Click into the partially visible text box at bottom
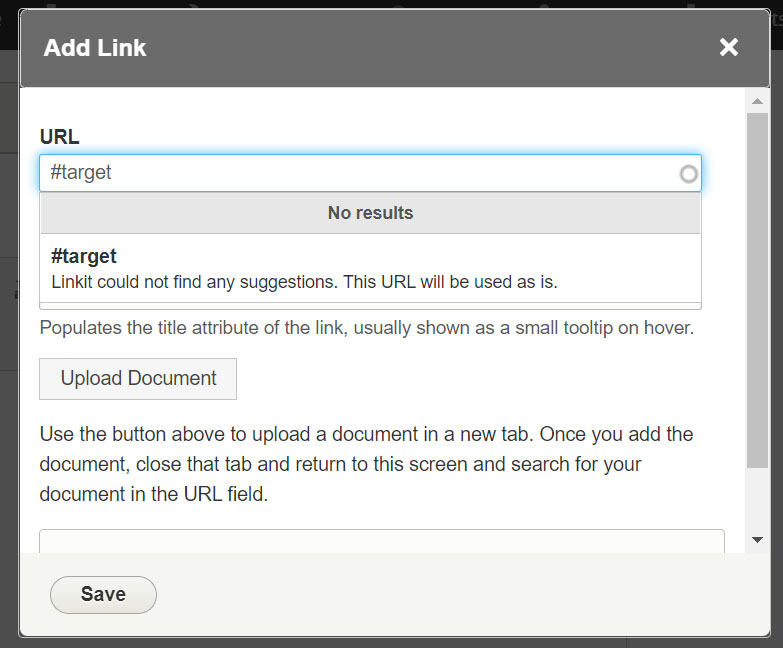The height and width of the screenshot is (648, 783). click(380, 541)
